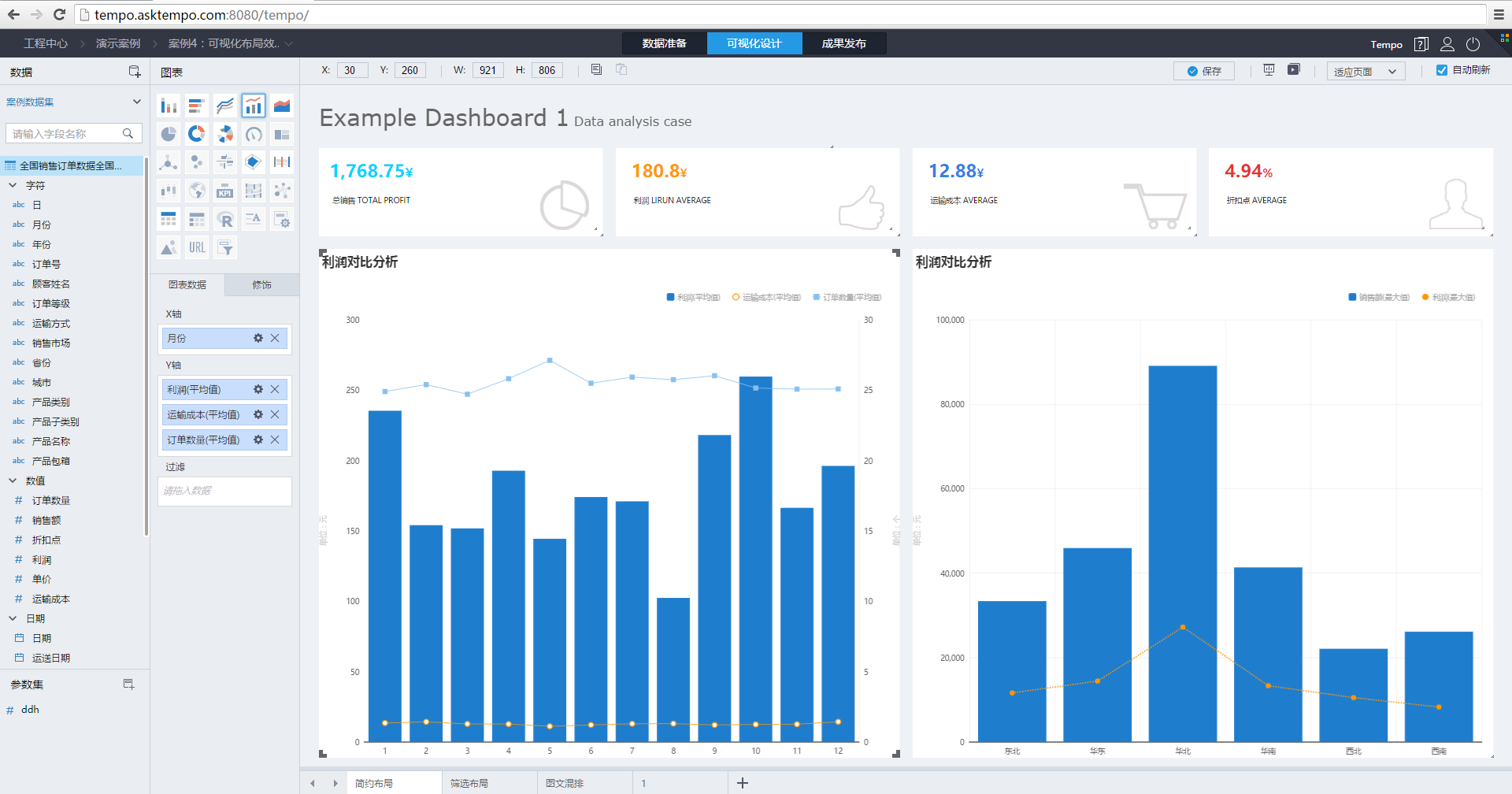Select the rose chart icon

pos(225,134)
